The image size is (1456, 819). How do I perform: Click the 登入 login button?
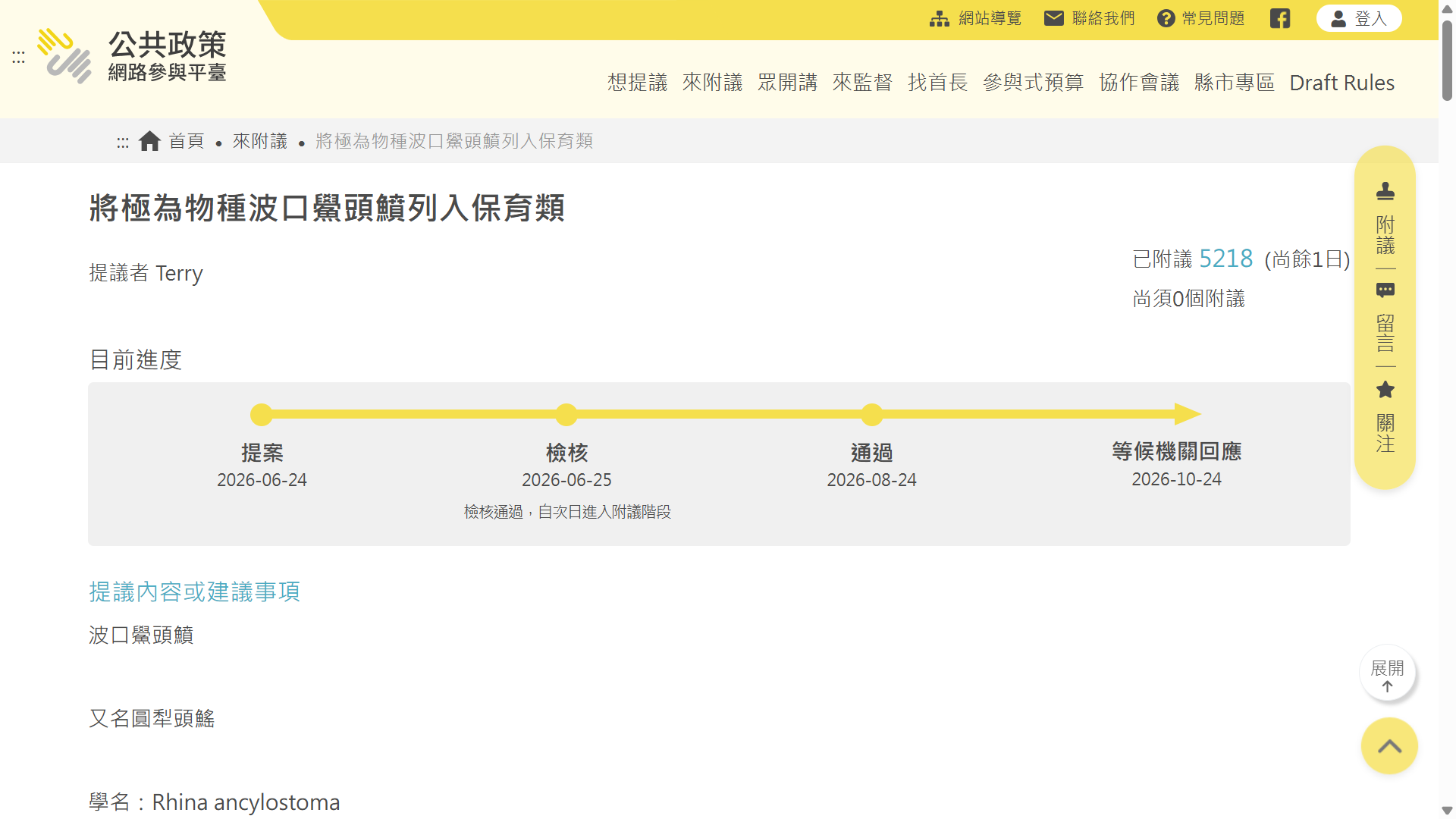pos(1359,18)
